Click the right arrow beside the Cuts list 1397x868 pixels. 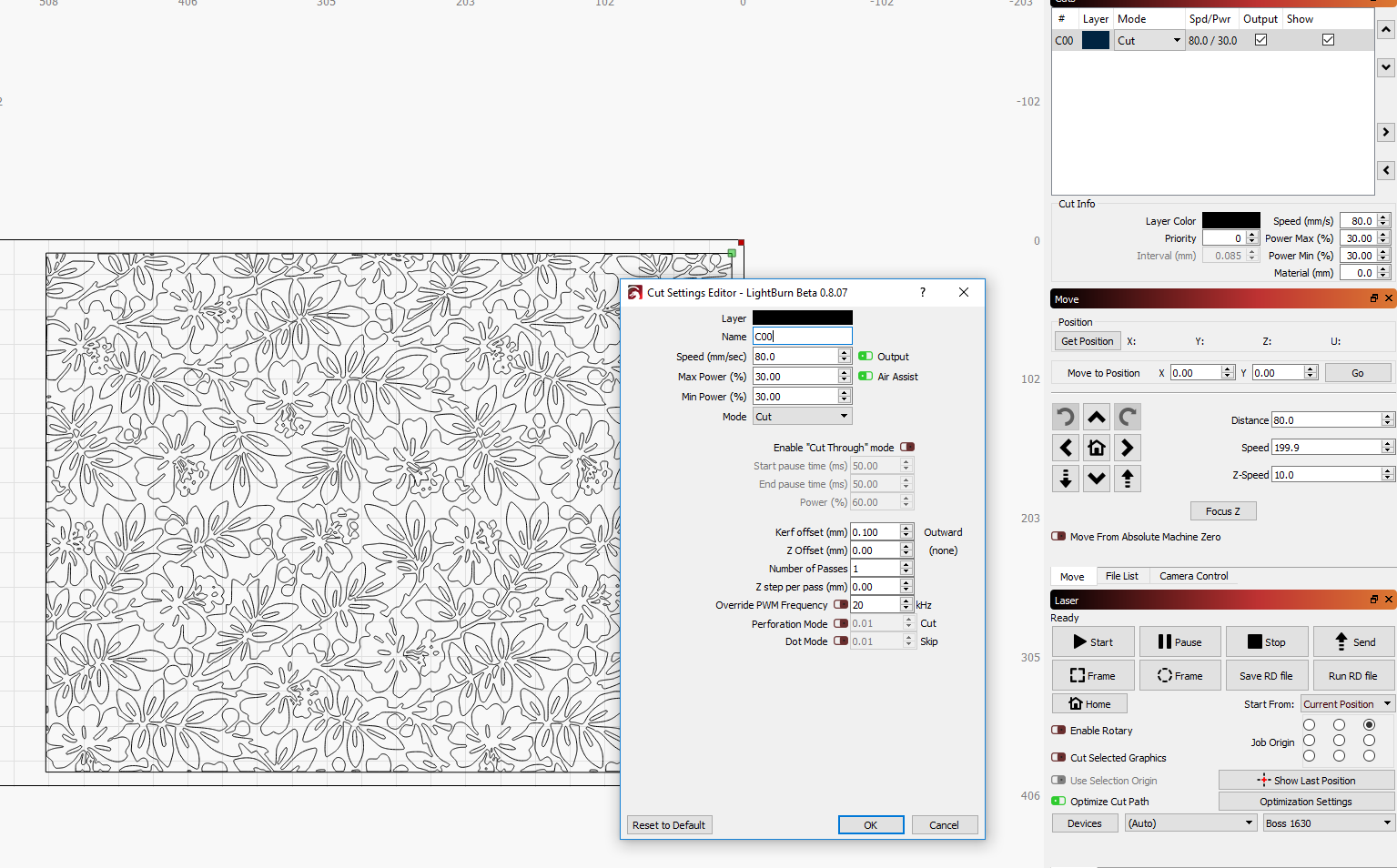[x=1386, y=132]
